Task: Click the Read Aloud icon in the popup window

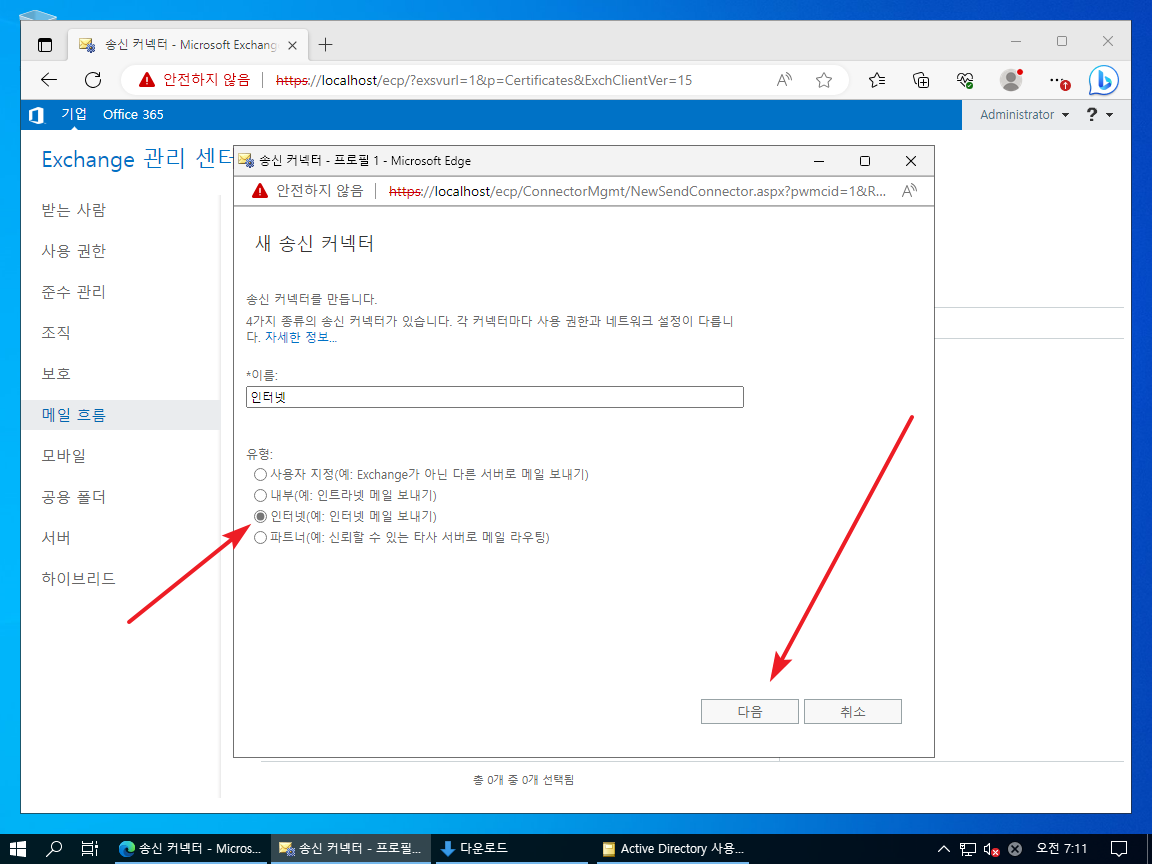Action: point(910,191)
